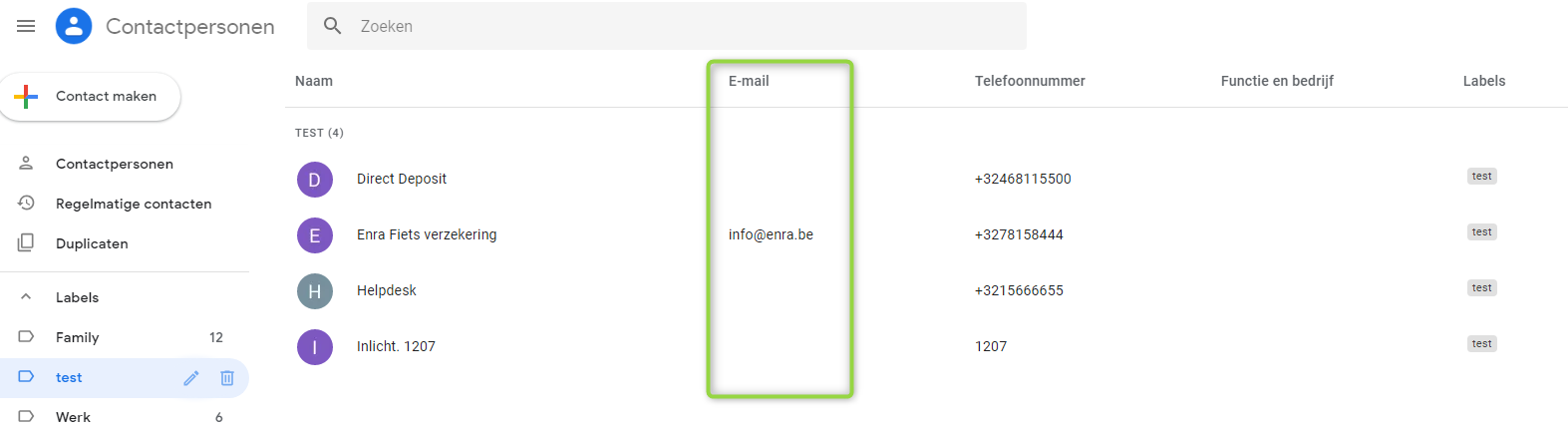The image size is (1568, 434).
Task: Click phone number +32468115500
Action: coord(1023,179)
